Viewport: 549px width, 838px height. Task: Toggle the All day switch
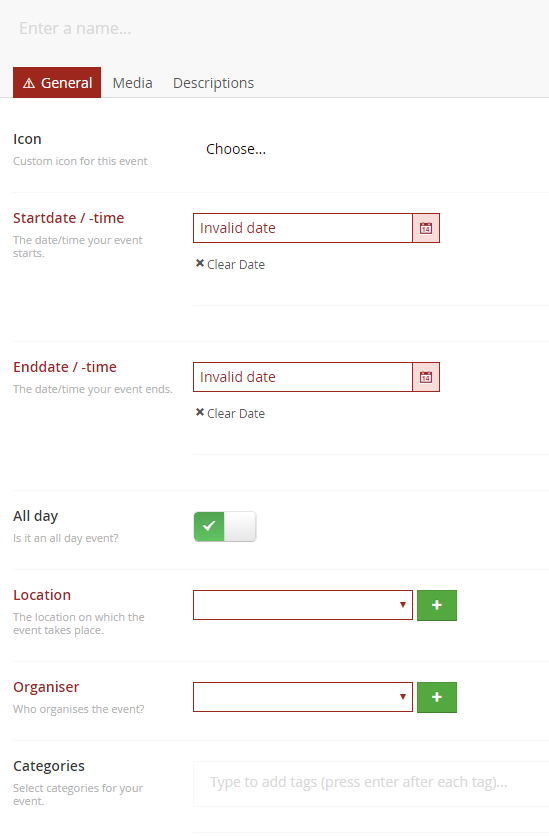225,526
